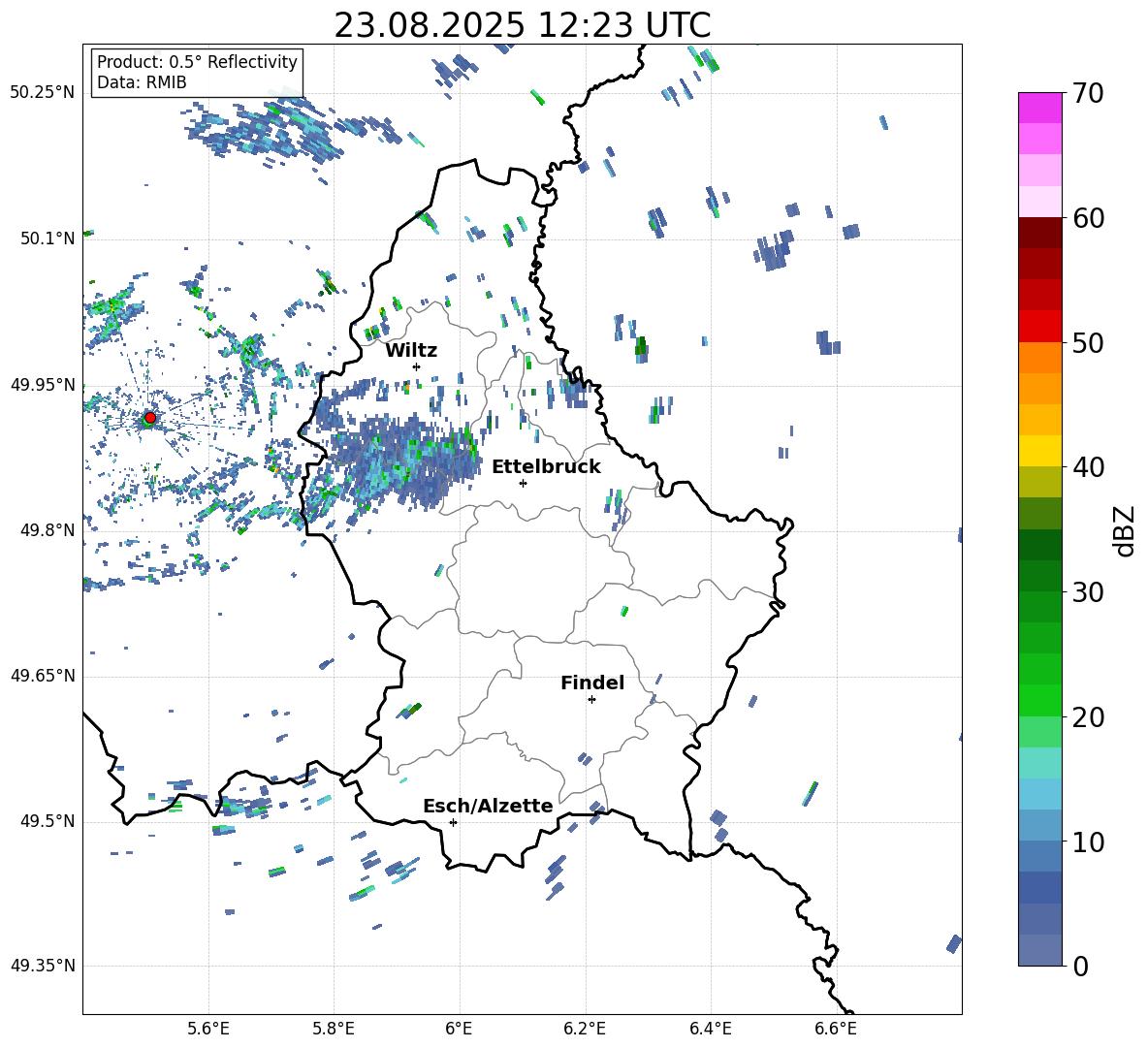Select the Findel city label
1148x1048 pixels.
pos(592,683)
